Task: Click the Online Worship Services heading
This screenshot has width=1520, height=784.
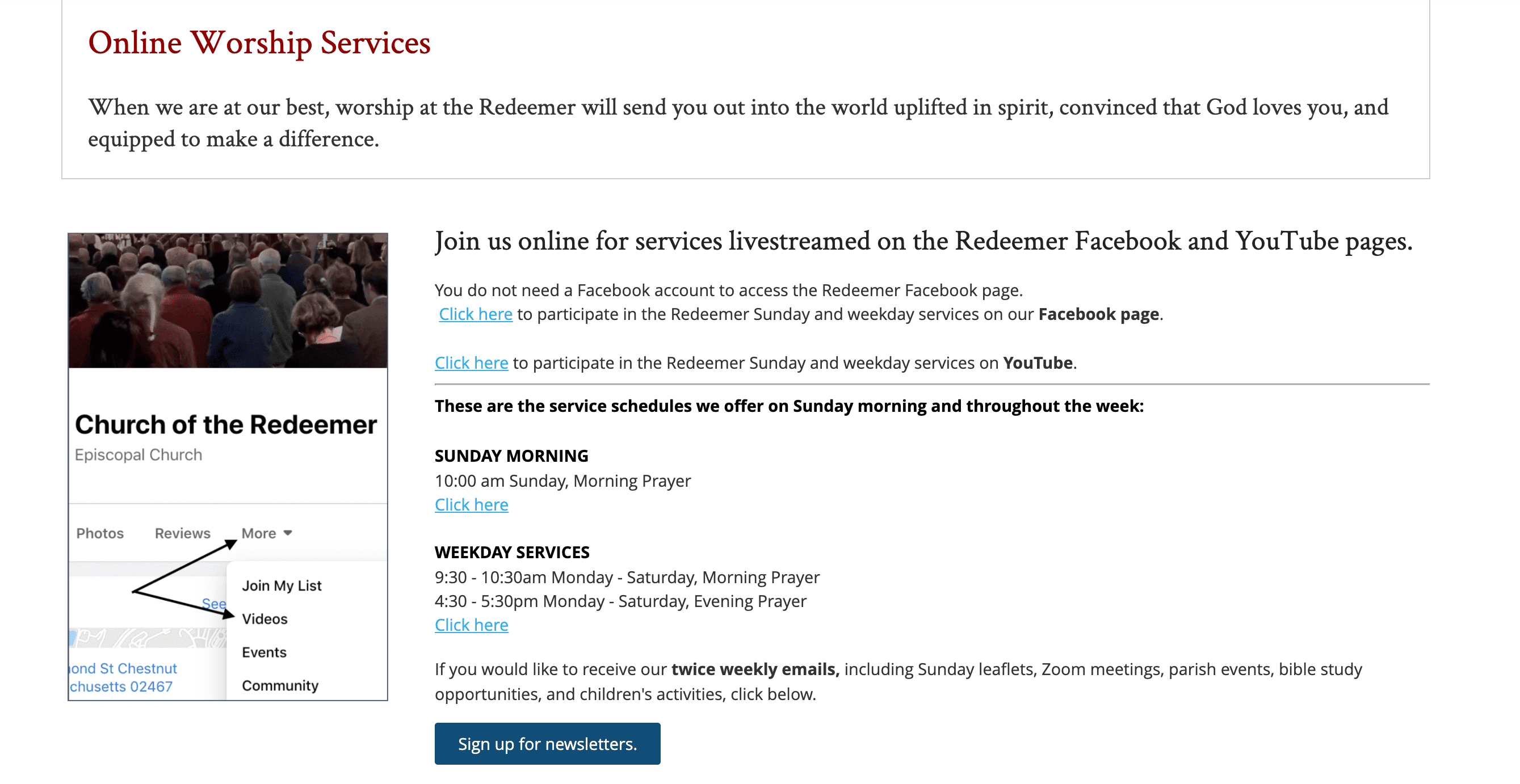Action: pyautogui.click(x=259, y=42)
